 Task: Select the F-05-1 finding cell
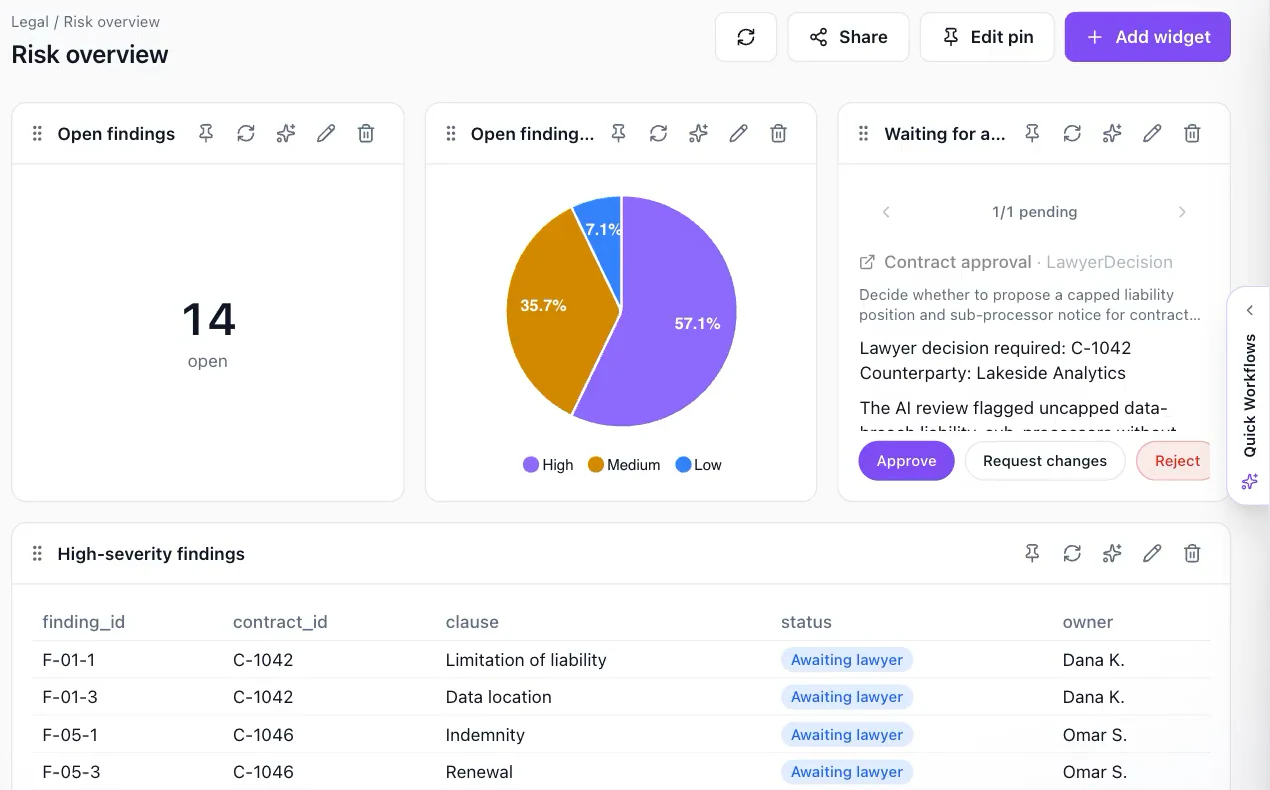(70, 735)
